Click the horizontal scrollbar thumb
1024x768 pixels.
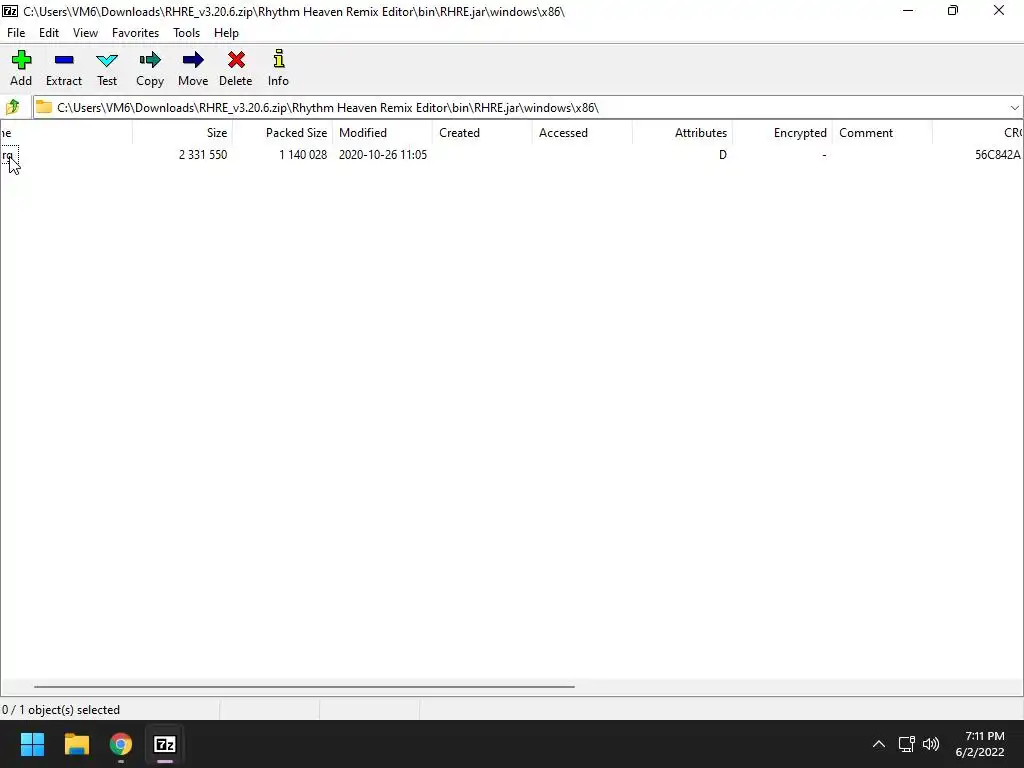(x=304, y=686)
